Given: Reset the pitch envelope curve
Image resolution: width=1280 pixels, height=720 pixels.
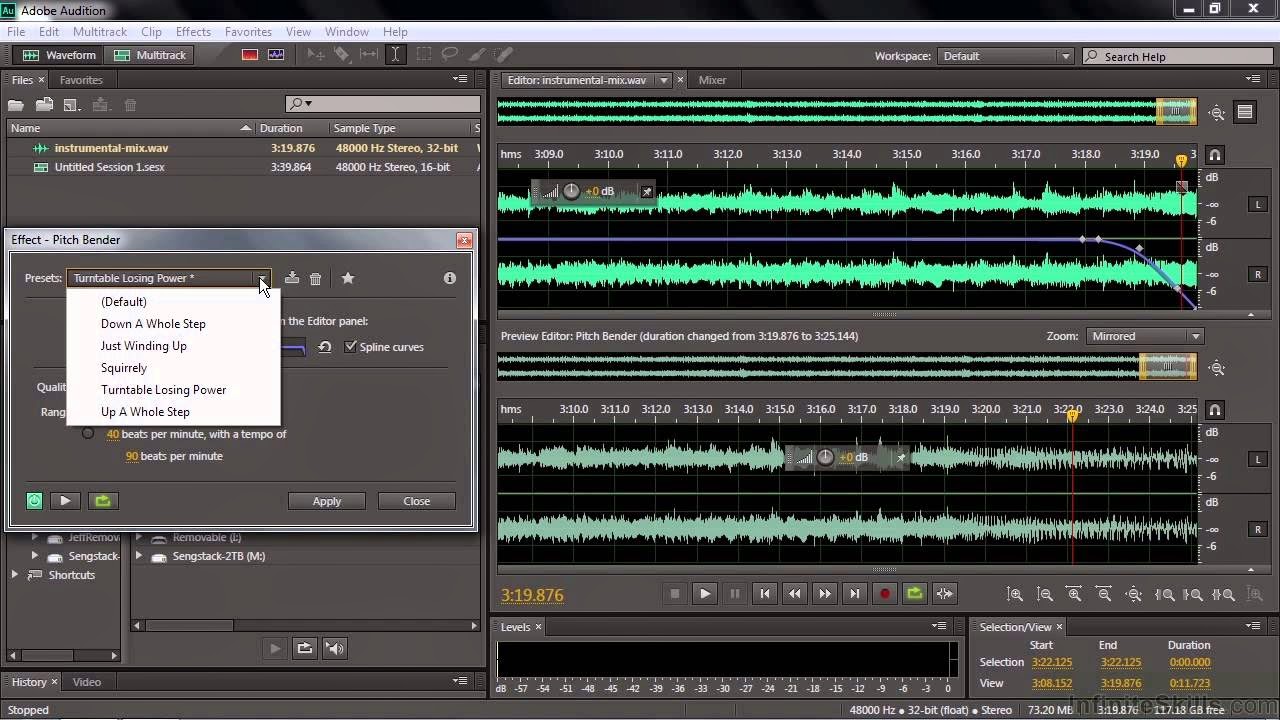Looking at the screenshot, I should pos(325,347).
